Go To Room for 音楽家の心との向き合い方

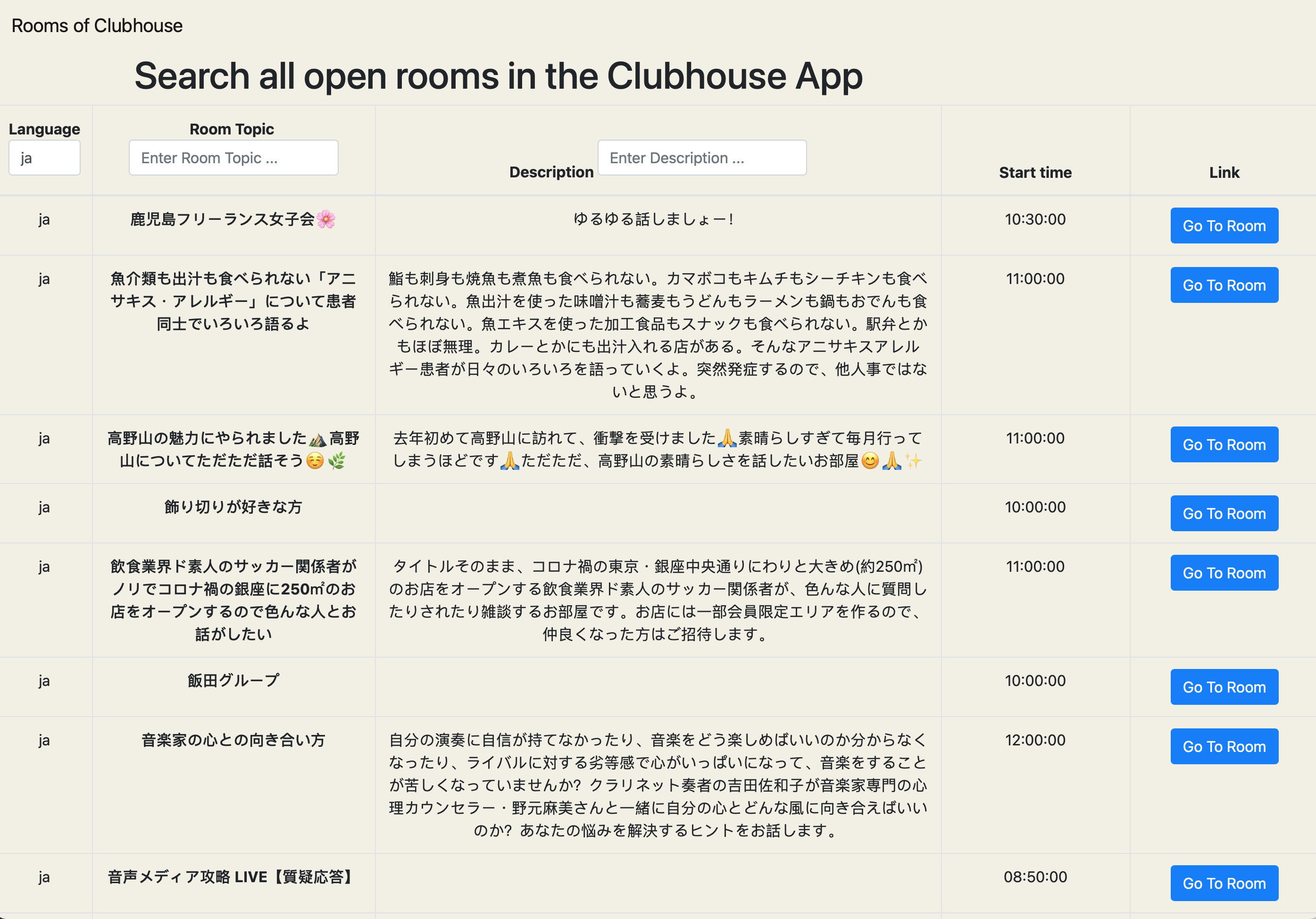[x=1224, y=747]
